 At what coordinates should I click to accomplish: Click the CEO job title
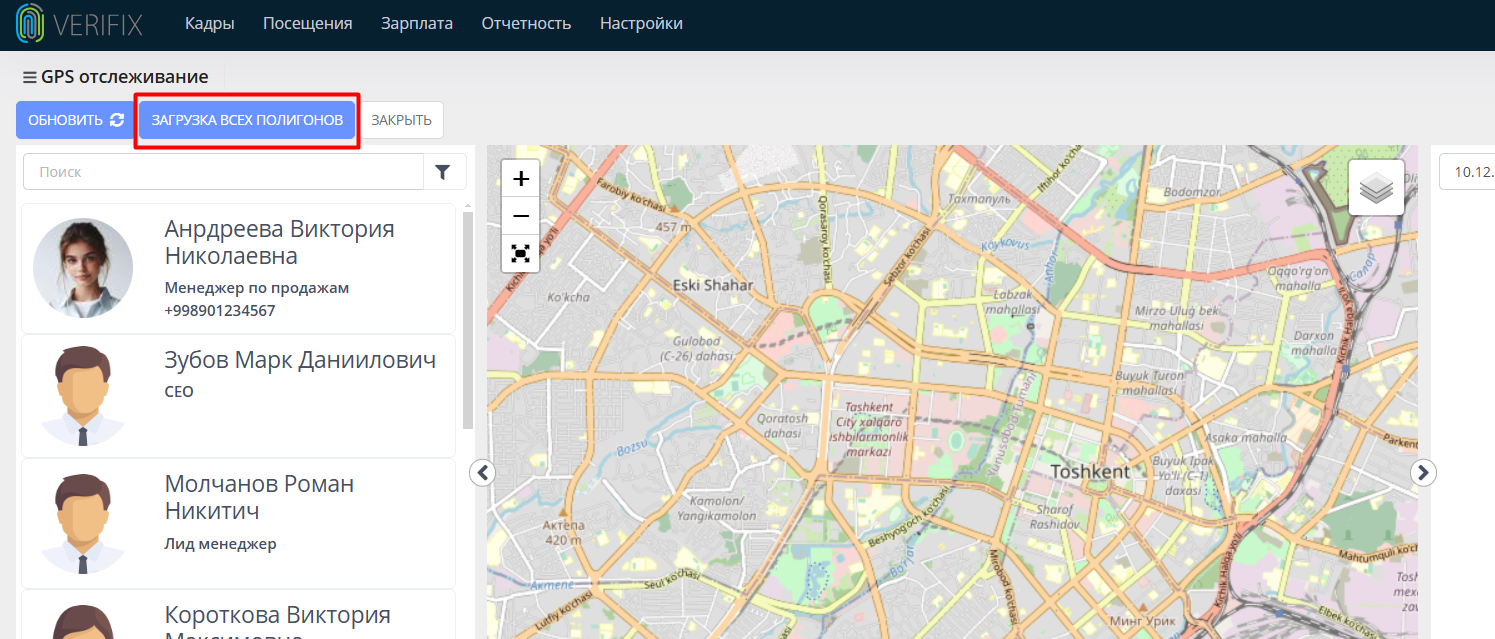pyautogui.click(x=179, y=392)
